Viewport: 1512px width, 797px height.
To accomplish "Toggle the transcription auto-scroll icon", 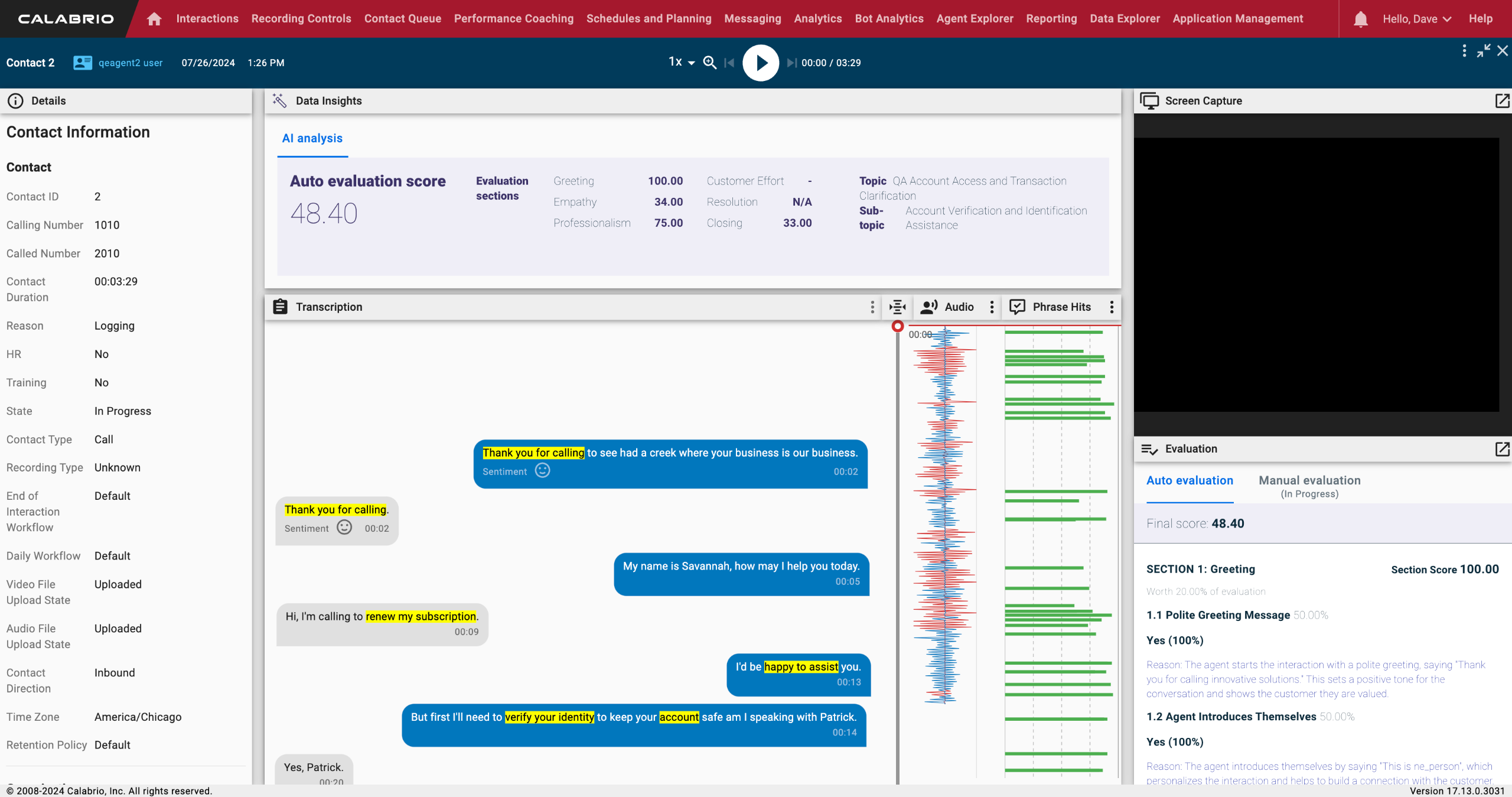I will (x=898, y=307).
